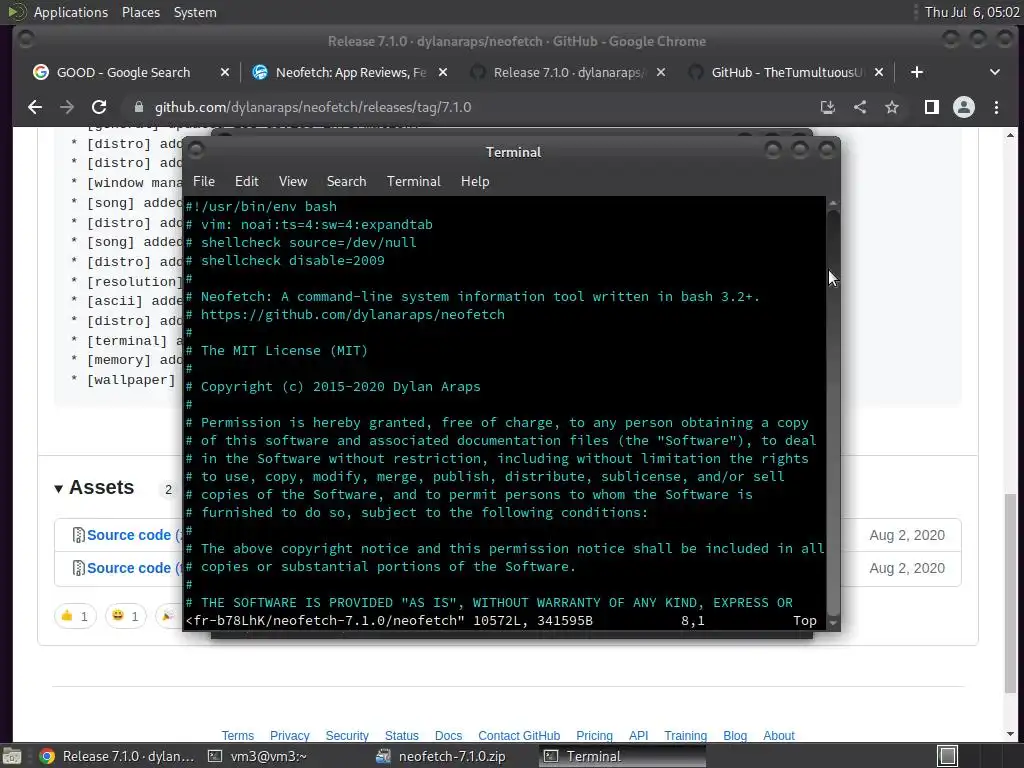Viewport: 1024px width, 768px height.
Task: Switch to GitHub - TheTumultuousU tab
Action: [786, 72]
